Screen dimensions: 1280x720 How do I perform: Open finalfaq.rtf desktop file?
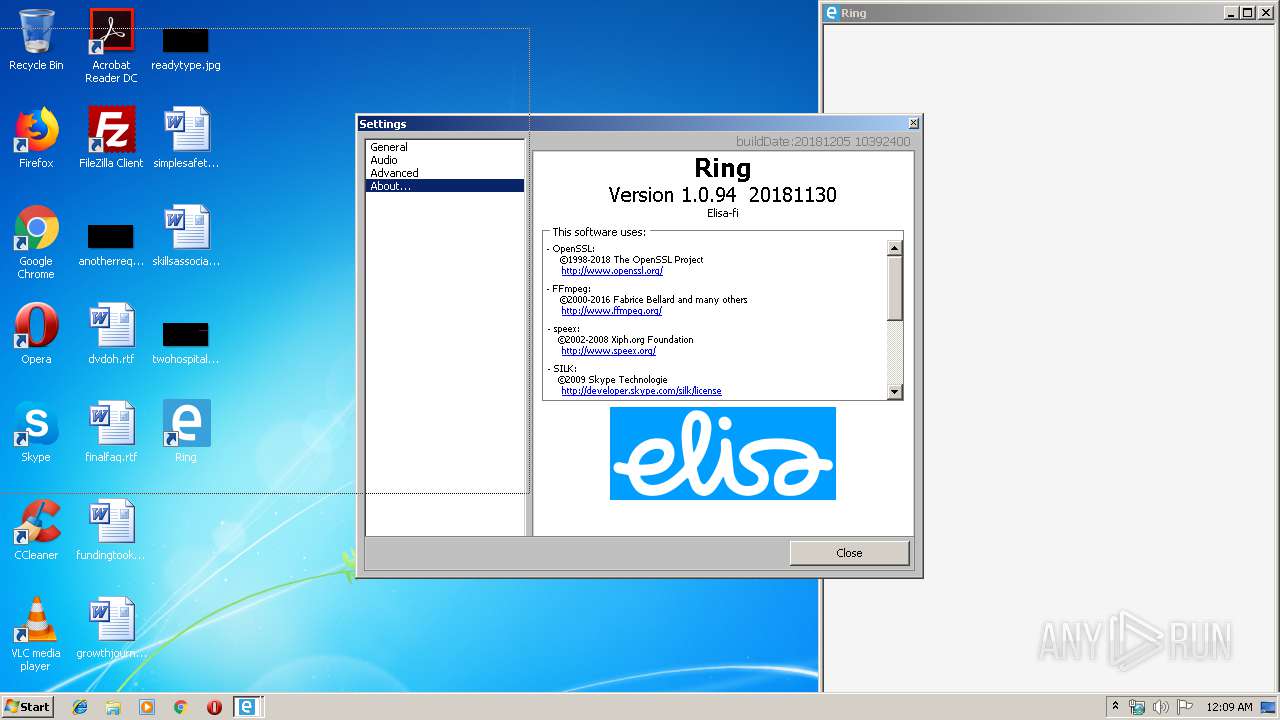pos(111,432)
